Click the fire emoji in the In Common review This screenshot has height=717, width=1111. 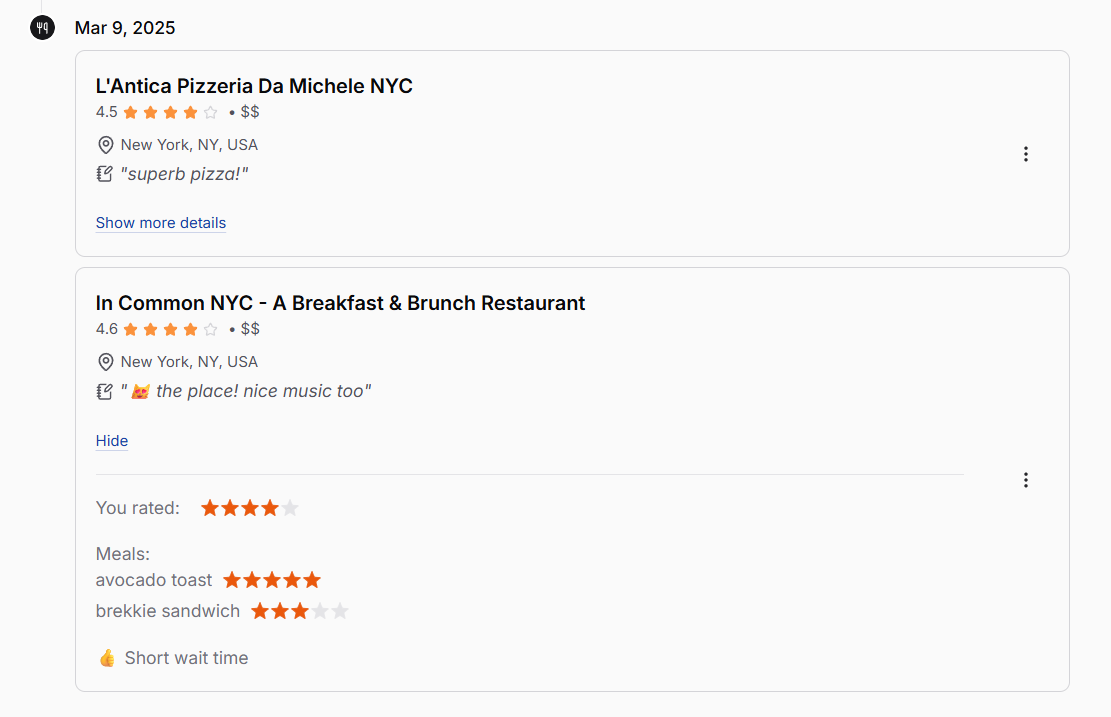[x=138, y=390]
